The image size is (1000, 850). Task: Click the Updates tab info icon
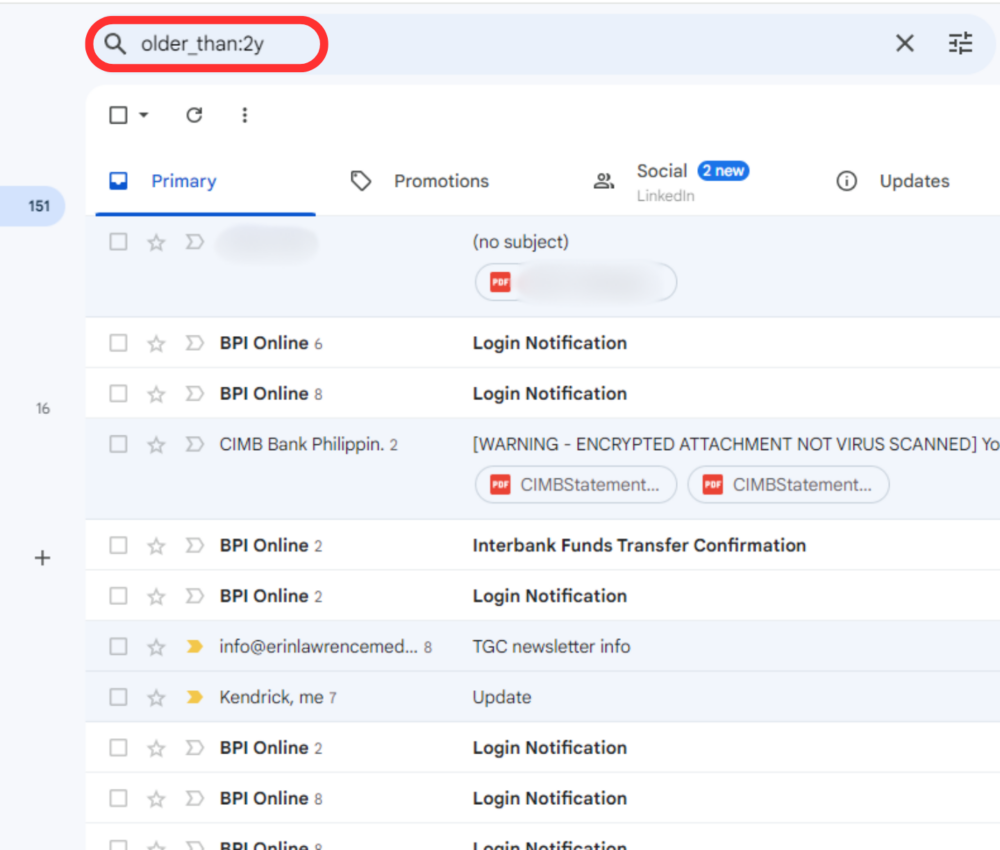coord(847,181)
